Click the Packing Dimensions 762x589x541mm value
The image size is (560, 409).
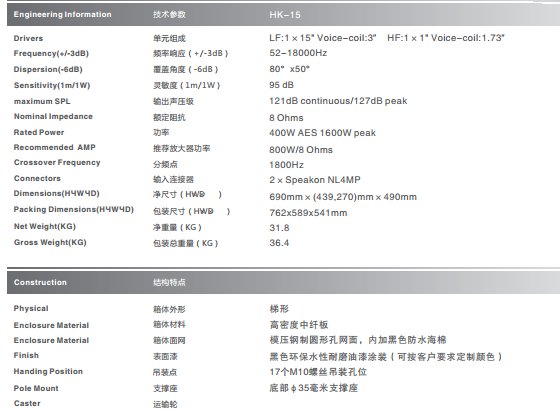(308, 213)
